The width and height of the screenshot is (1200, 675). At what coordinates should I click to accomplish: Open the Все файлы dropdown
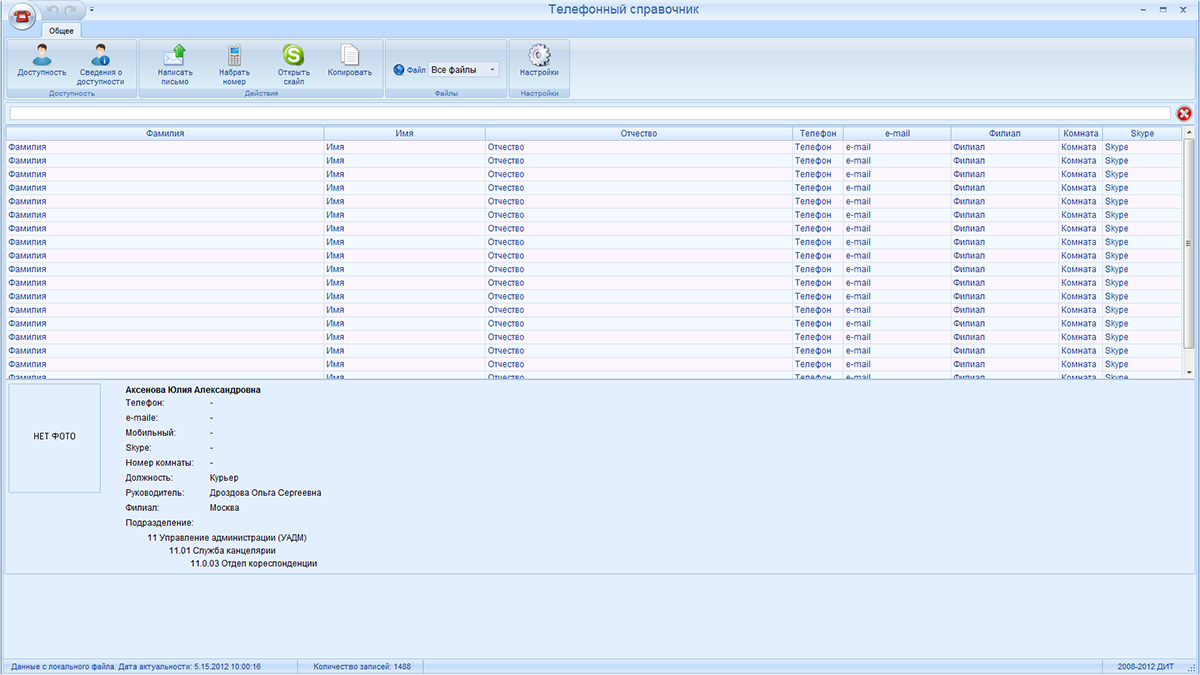(x=463, y=70)
